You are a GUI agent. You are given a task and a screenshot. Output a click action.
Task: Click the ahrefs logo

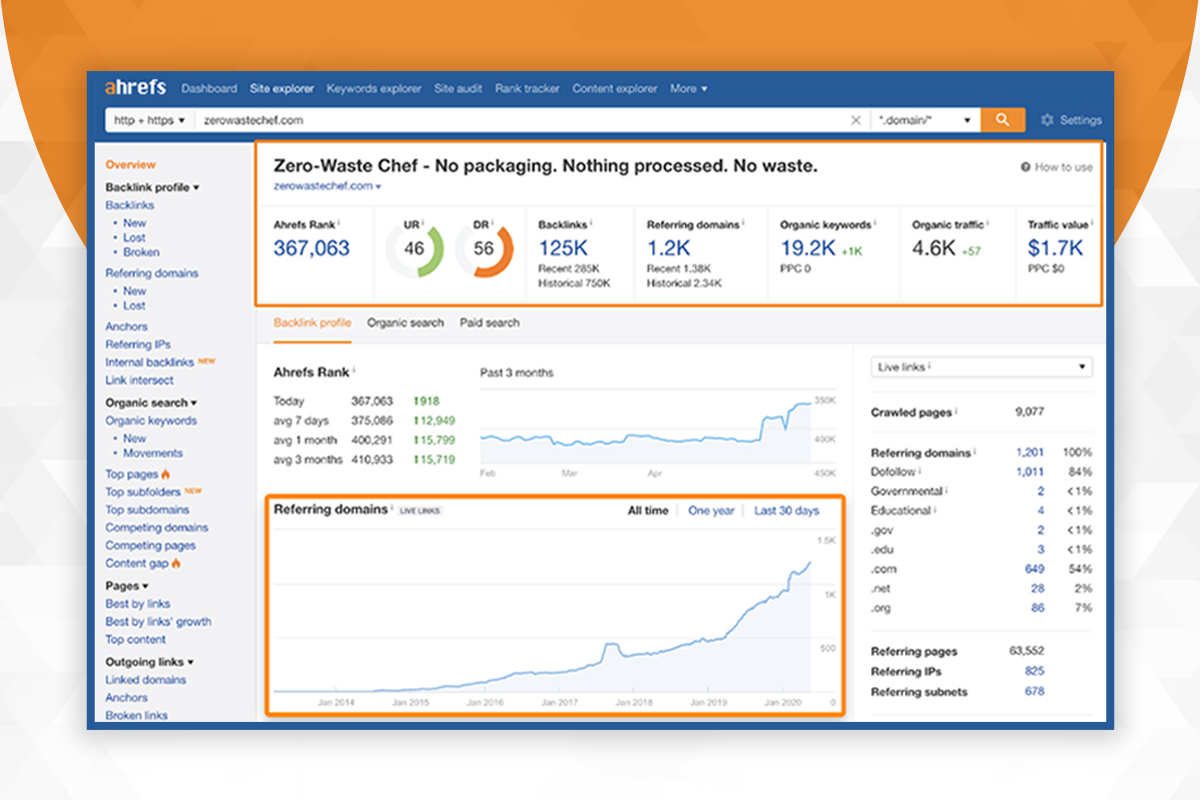click(x=135, y=88)
